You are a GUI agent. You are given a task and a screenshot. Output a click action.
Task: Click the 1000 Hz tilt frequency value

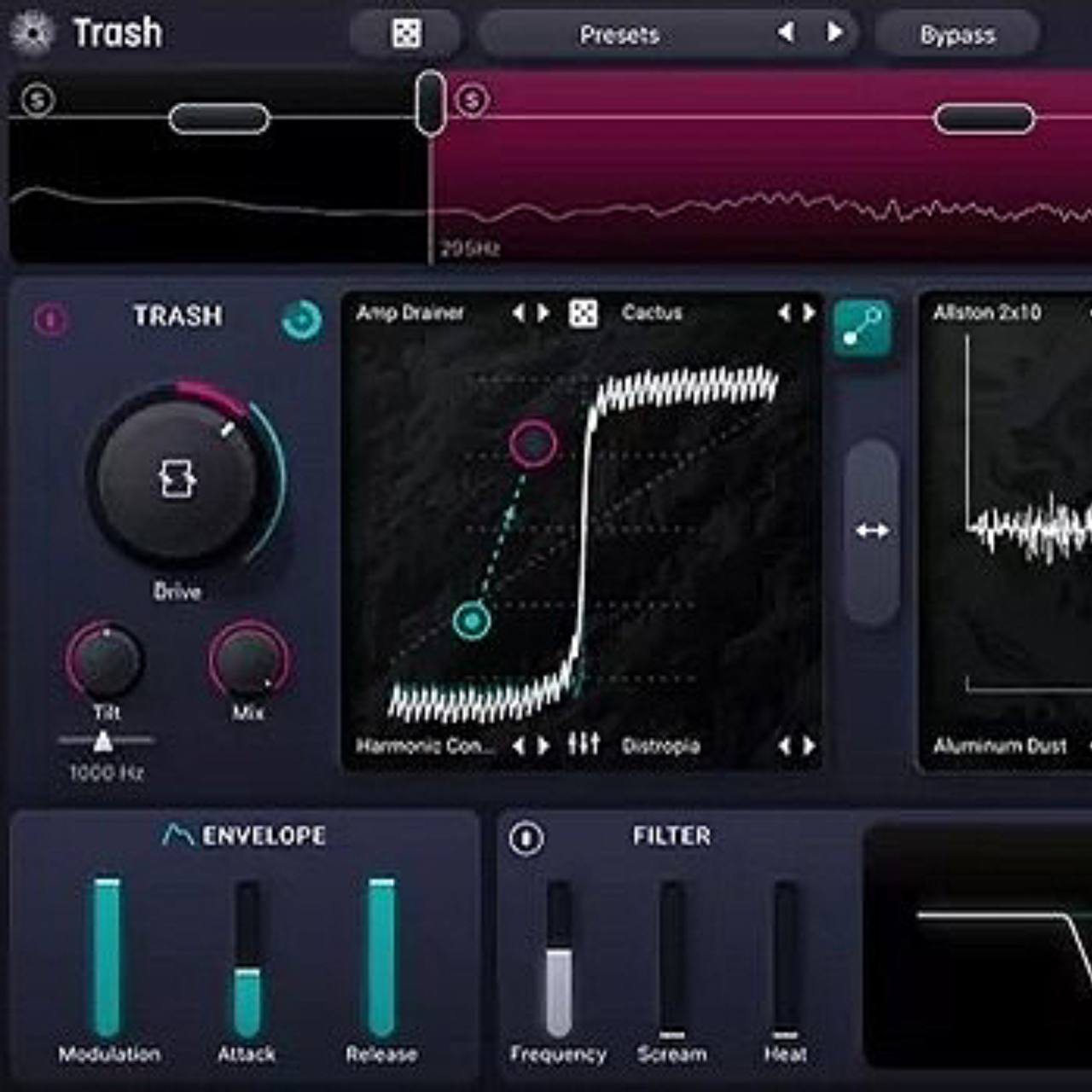tap(106, 773)
